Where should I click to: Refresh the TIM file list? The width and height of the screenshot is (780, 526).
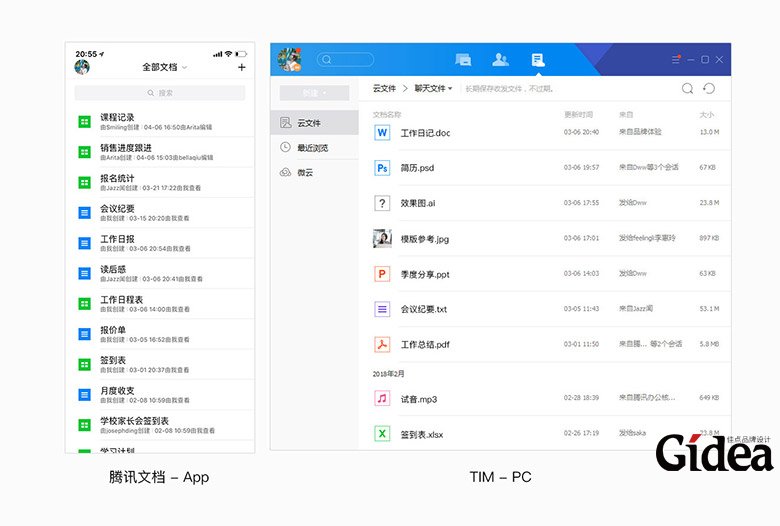[709, 89]
